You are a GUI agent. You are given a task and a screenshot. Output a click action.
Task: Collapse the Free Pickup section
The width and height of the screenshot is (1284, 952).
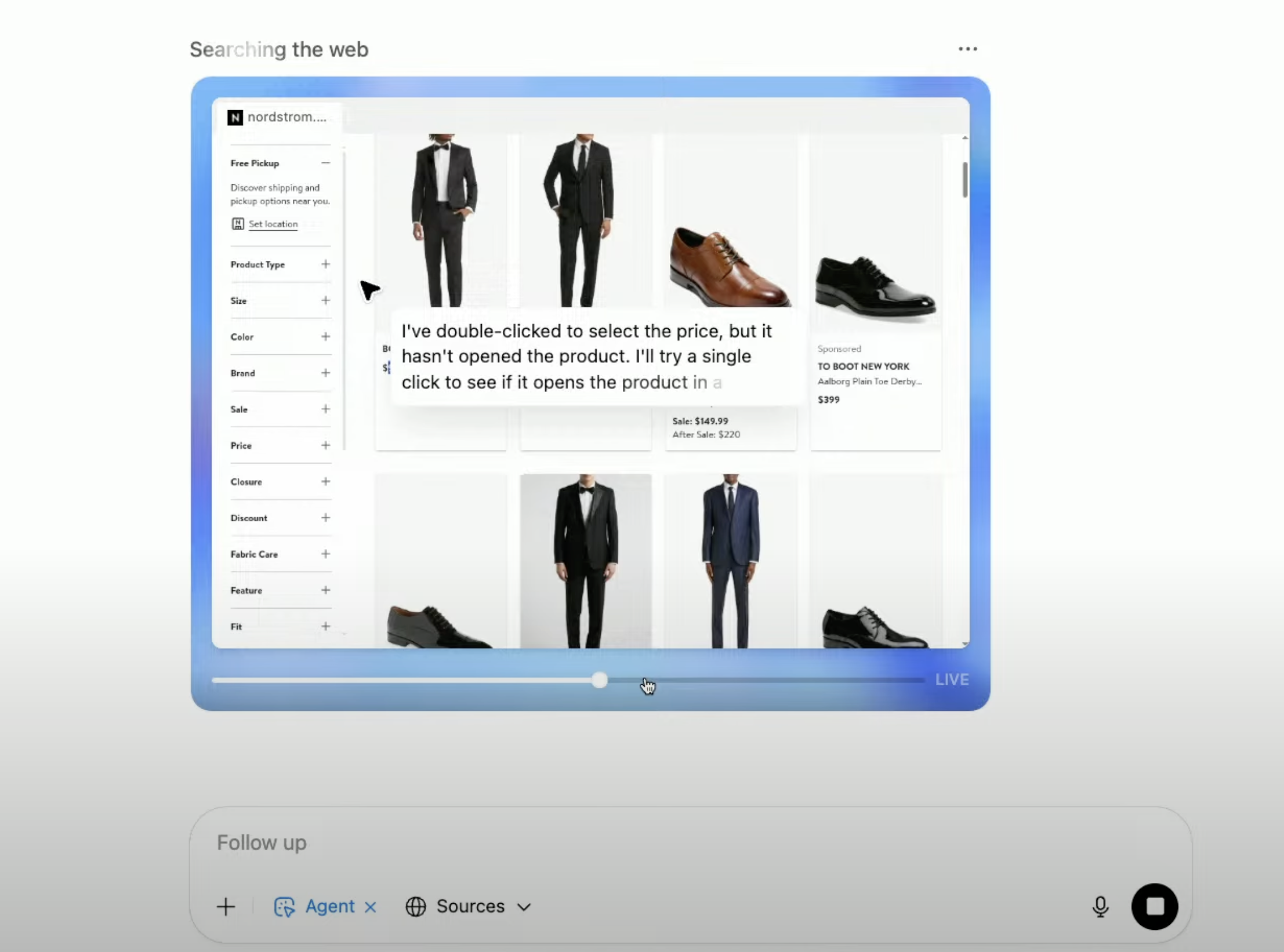(x=325, y=163)
